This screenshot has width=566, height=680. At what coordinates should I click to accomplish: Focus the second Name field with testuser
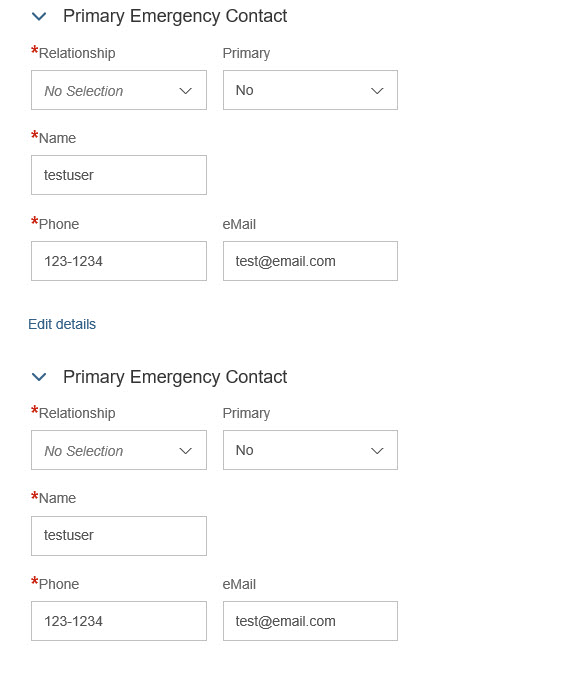(119, 536)
